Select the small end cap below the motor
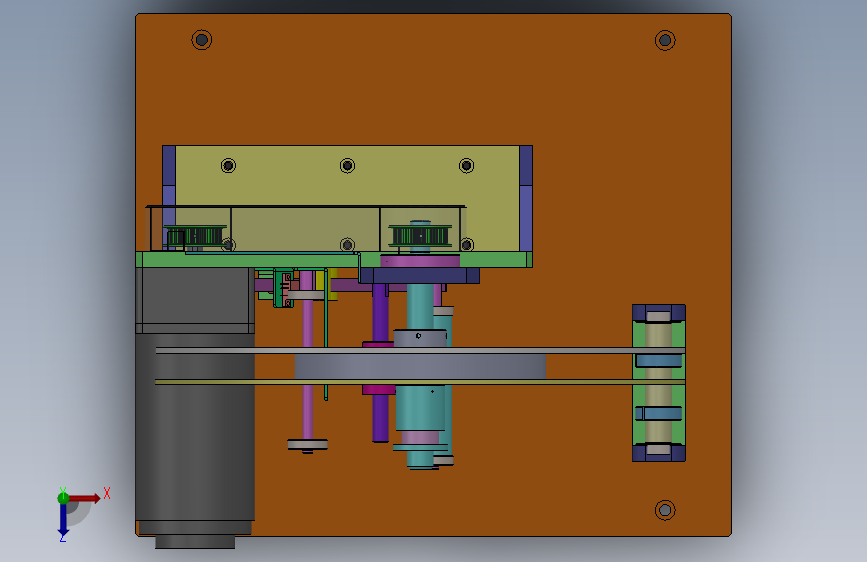The width and height of the screenshot is (867, 562). pyautogui.click(x=195, y=542)
